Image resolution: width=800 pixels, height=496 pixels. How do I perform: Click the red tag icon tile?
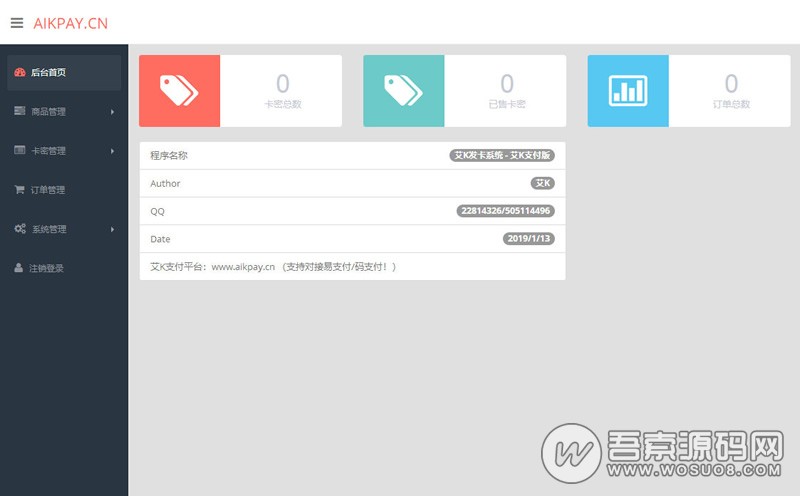(179, 91)
